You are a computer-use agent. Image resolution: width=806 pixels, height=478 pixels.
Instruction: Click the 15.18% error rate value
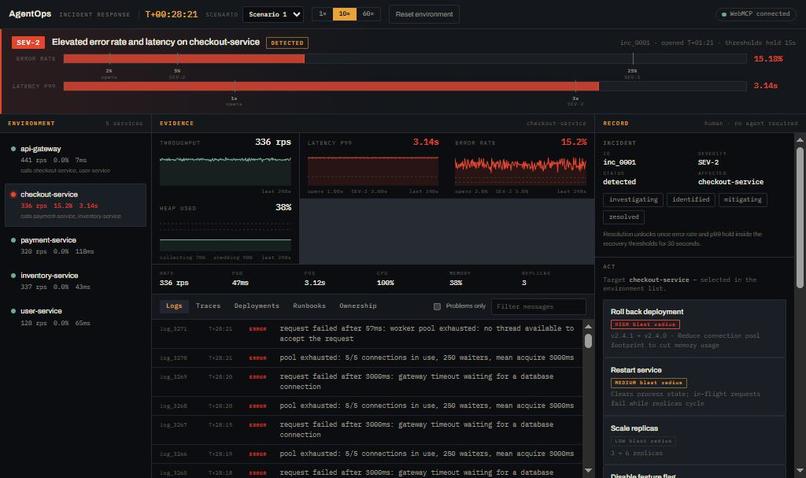point(768,59)
